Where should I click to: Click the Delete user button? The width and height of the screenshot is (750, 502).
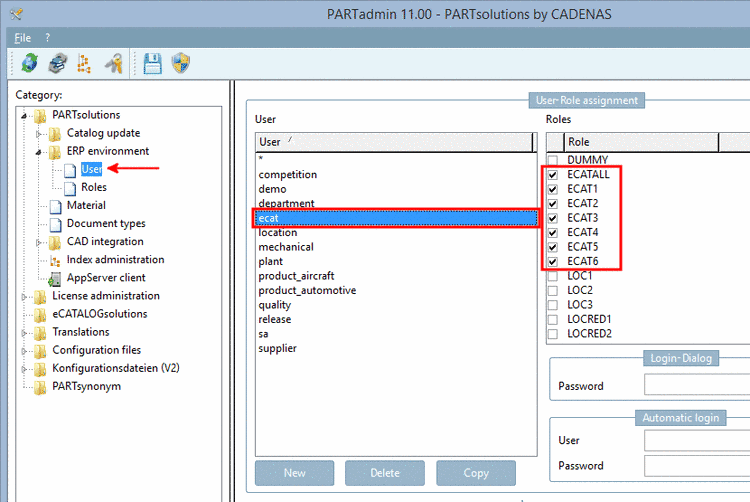[385, 473]
